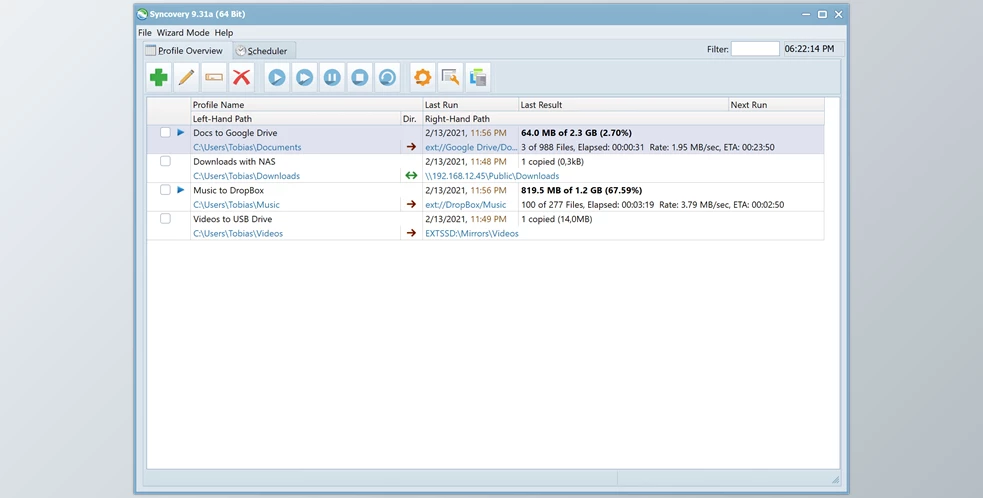This screenshot has height=498, width=983.
Task: Click the stacked windows toolbar icon
Action: click(478, 77)
